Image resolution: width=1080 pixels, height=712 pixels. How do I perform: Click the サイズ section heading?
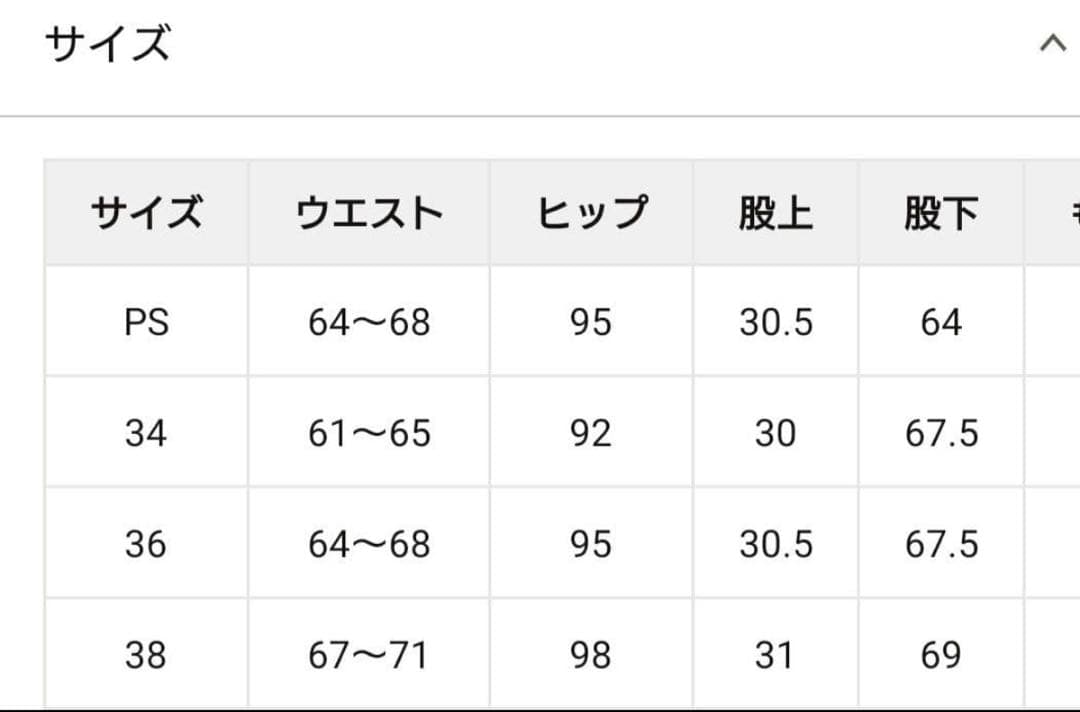pos(108,45)
